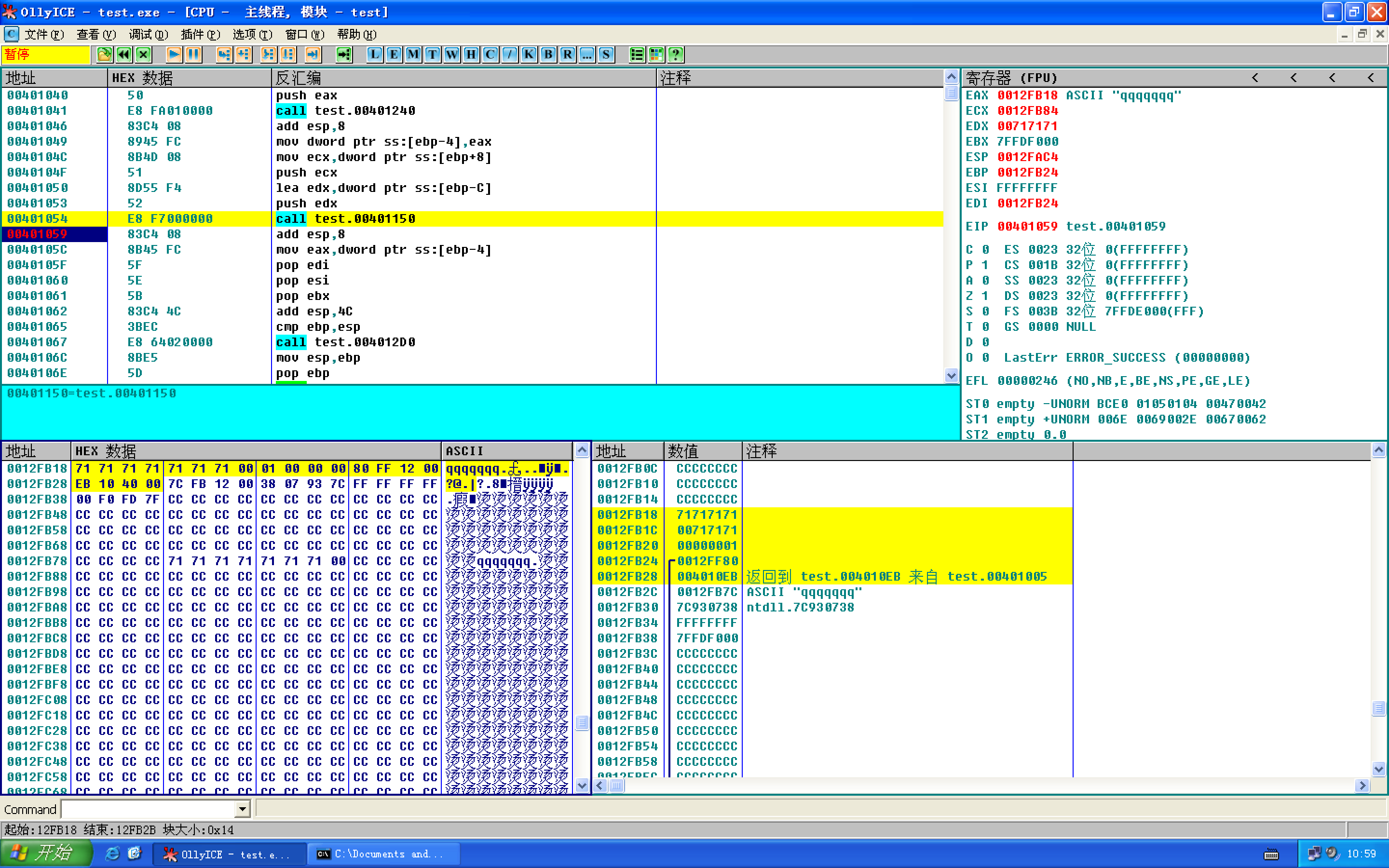The width and height of the screenshot is (1389, 868).
Task: Open Executable modules with E button
Action: tap(394, 54)
